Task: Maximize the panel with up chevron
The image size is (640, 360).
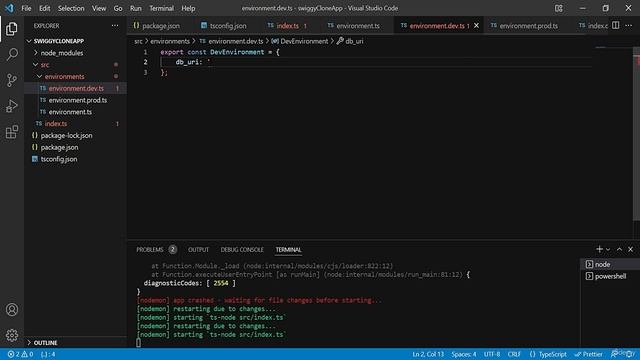Action: pos(619,249)
